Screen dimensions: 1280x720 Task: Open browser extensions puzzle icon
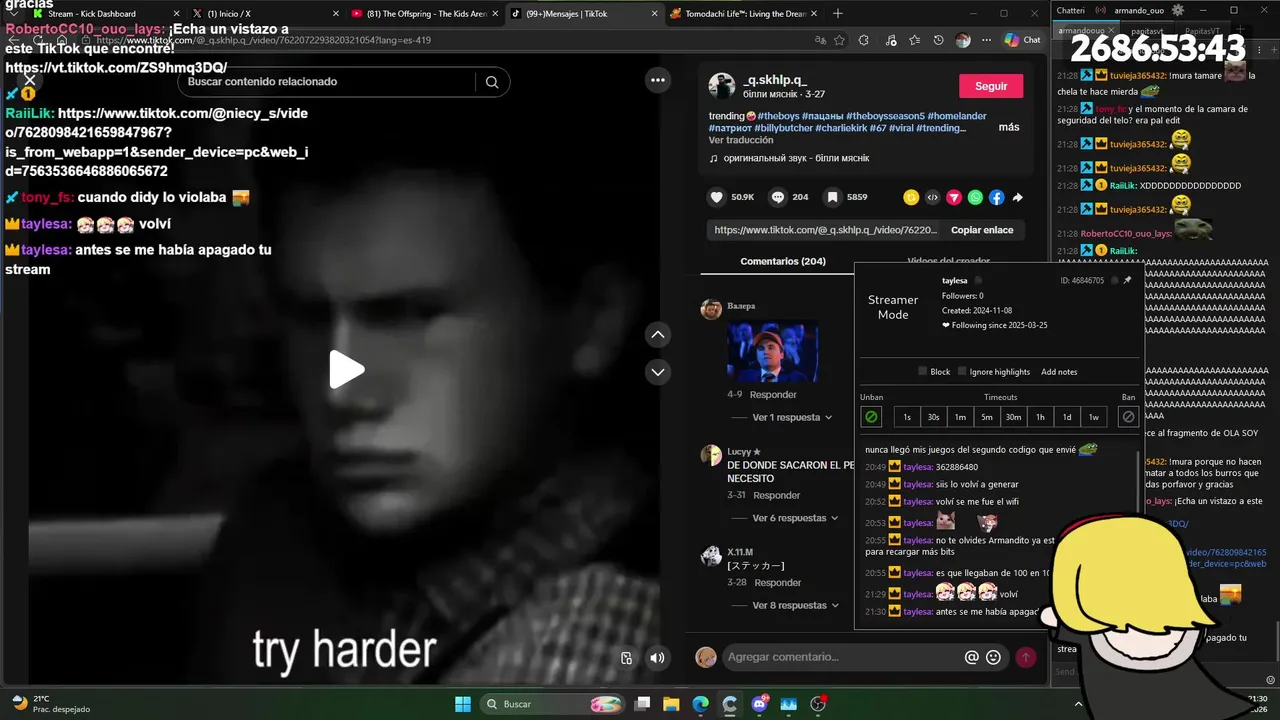[x=864, y=40]
